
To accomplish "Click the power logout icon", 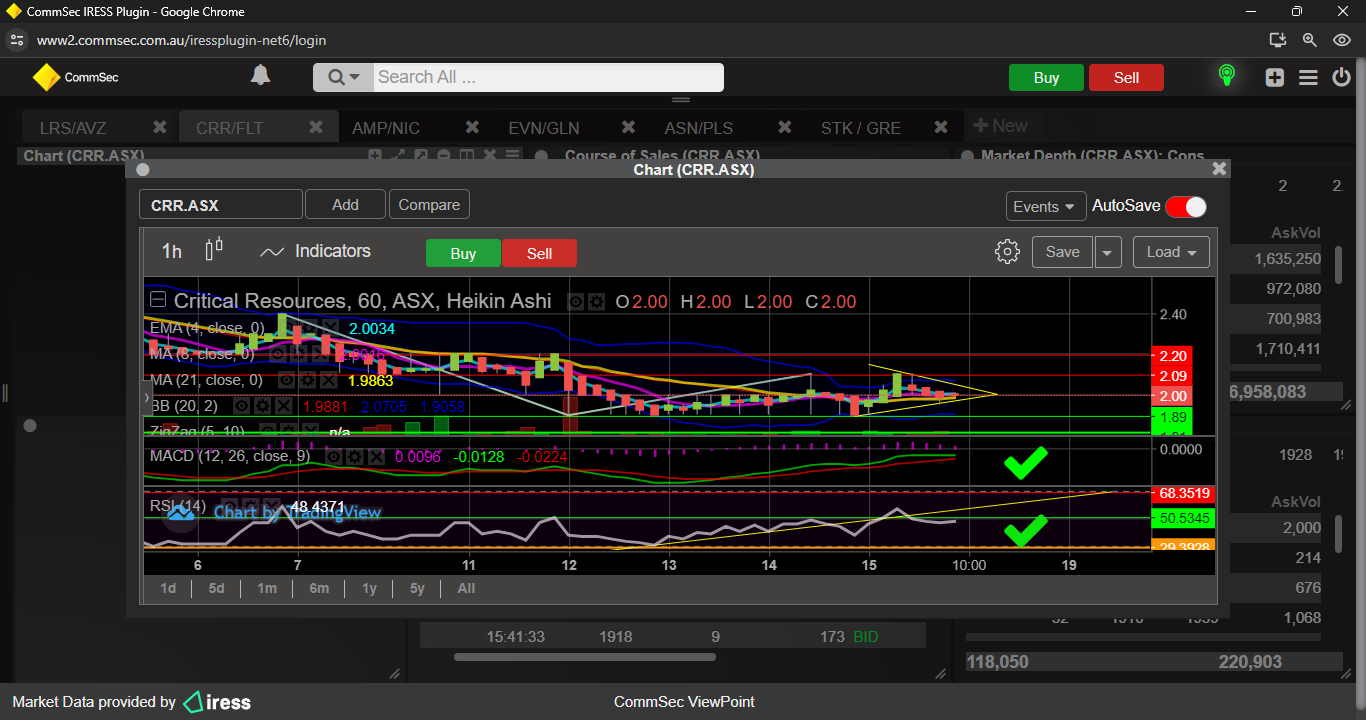I will pos(1341,78).
